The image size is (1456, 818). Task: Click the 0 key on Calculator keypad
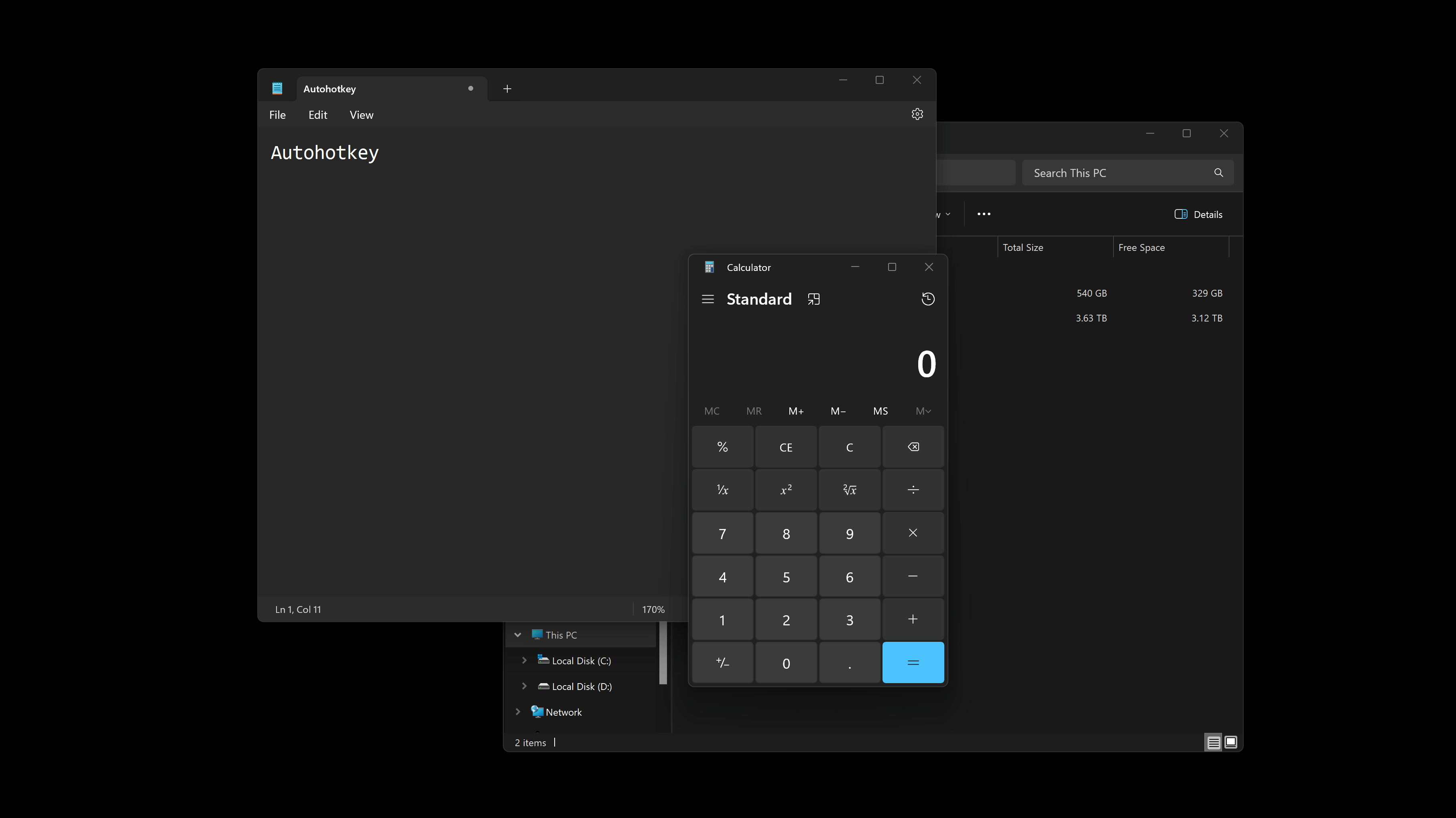[786, 663]
